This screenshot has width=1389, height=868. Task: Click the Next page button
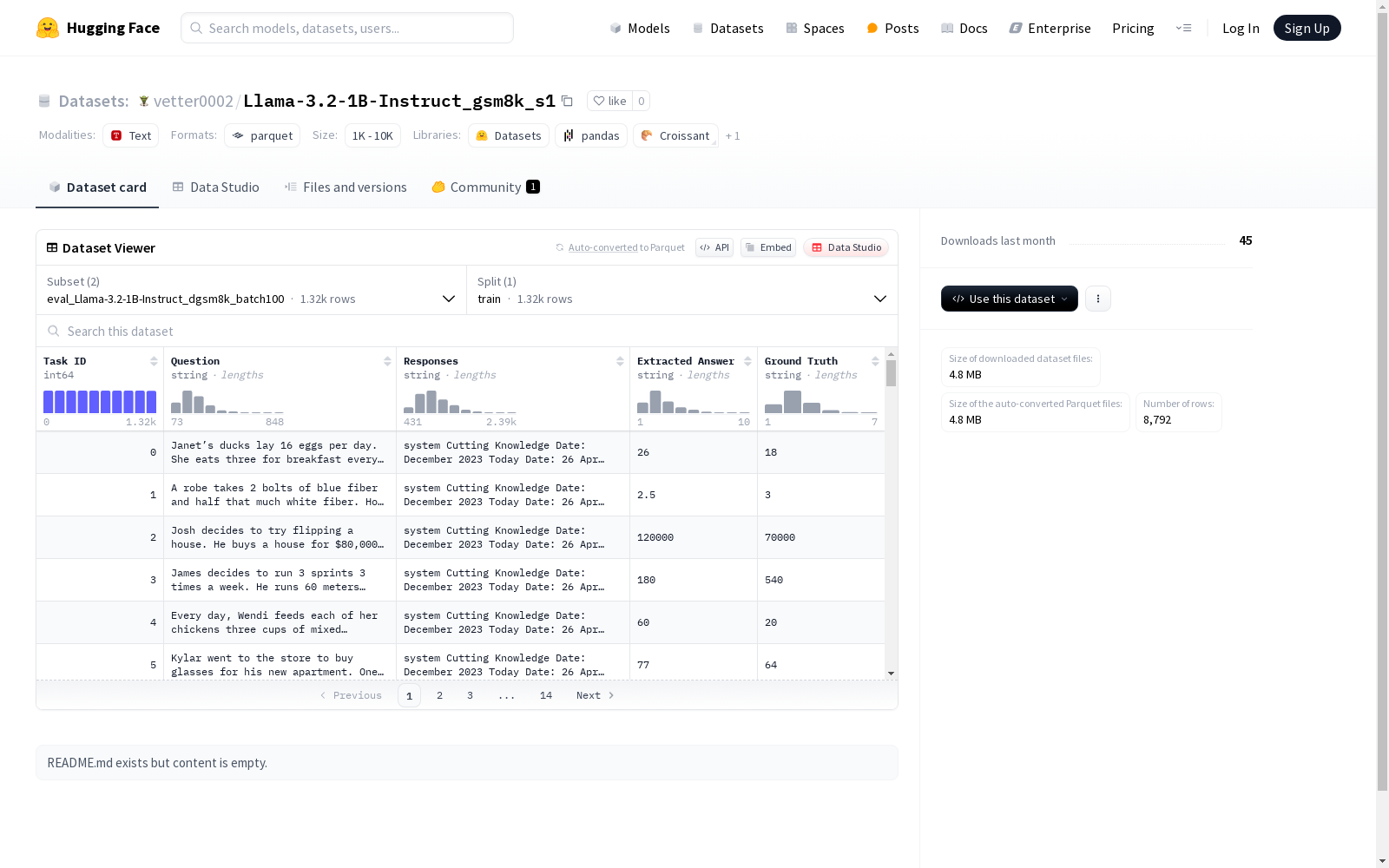click(596, 695)
